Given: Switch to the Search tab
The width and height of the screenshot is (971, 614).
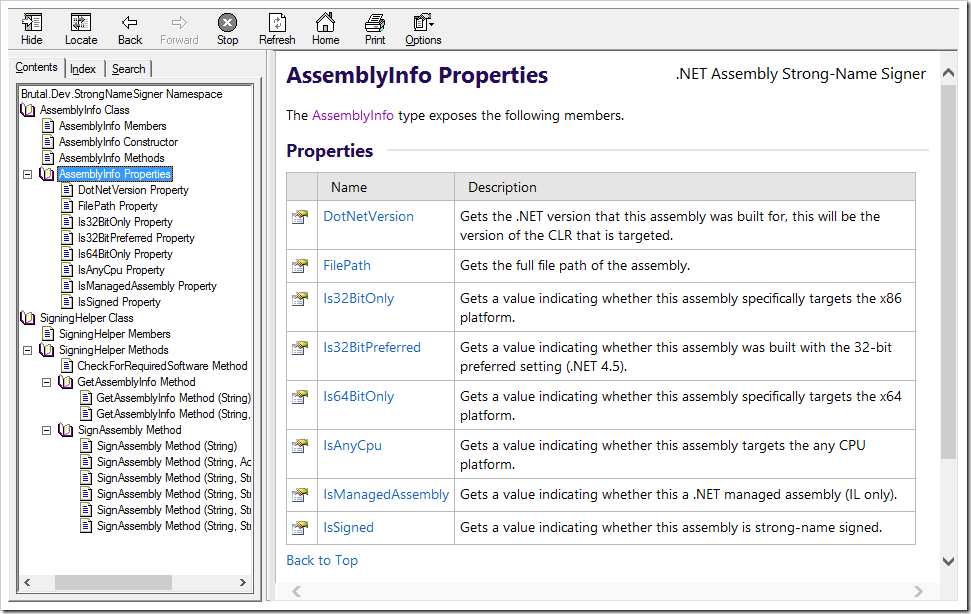Looking at the screenshot, I should (x=128, y=69).
